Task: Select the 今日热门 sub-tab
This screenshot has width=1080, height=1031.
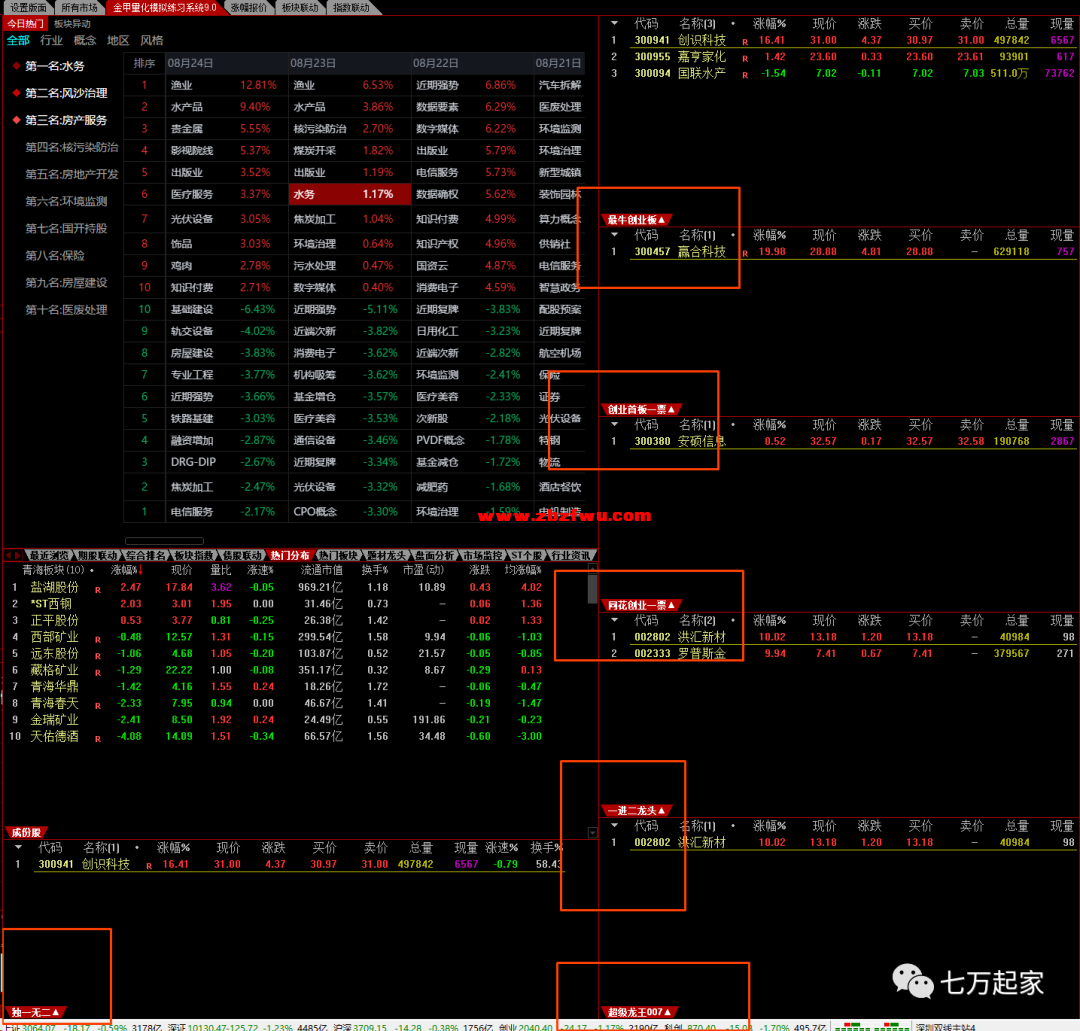Action: [x=25, y=24]
